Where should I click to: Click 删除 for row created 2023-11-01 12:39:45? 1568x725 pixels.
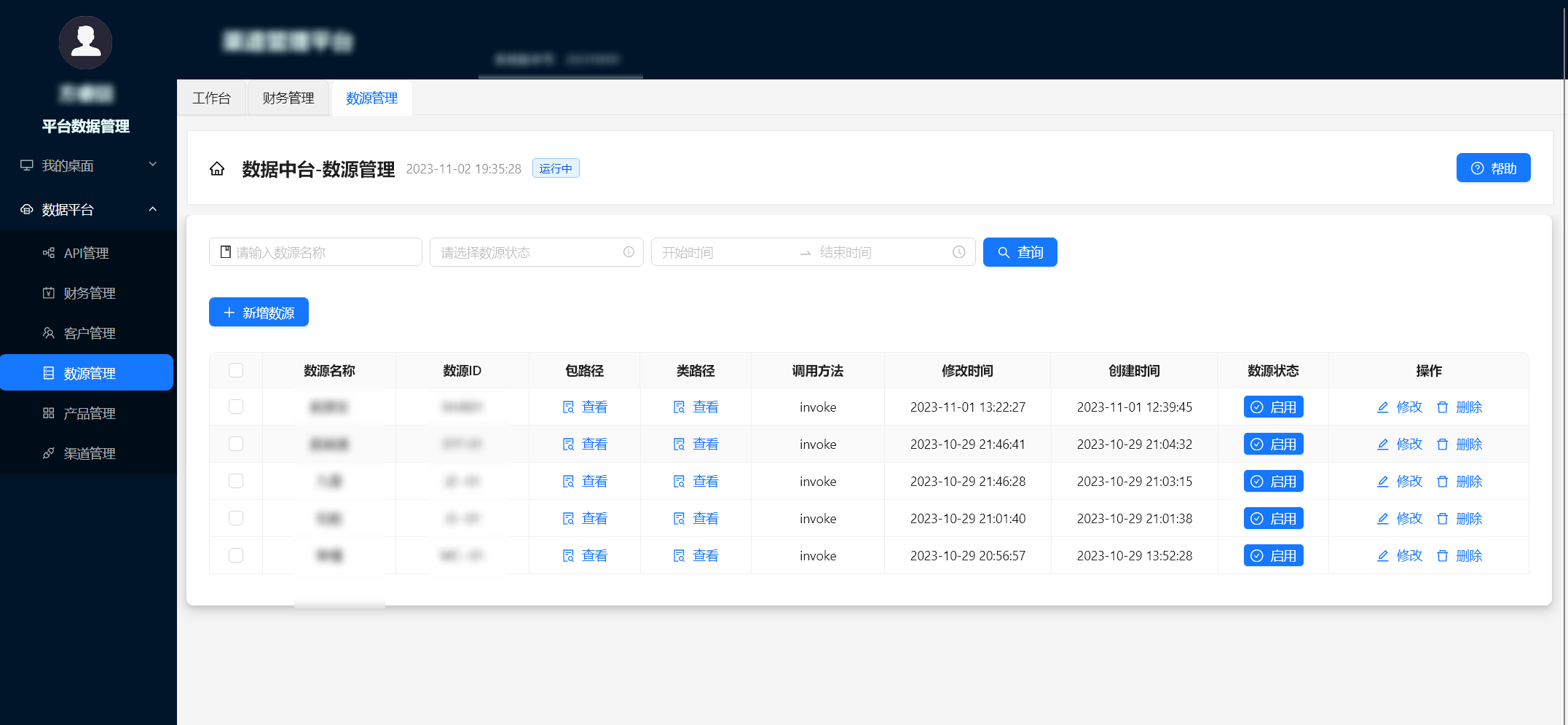point(1459,407)
